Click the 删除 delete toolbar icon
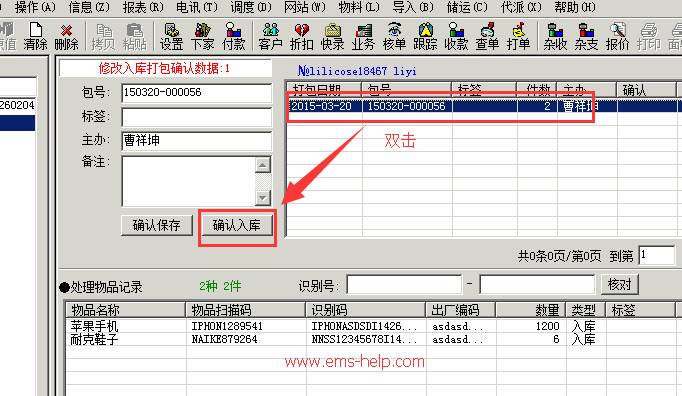Viewport: 682px width, 396px height. tap(67, 37)
